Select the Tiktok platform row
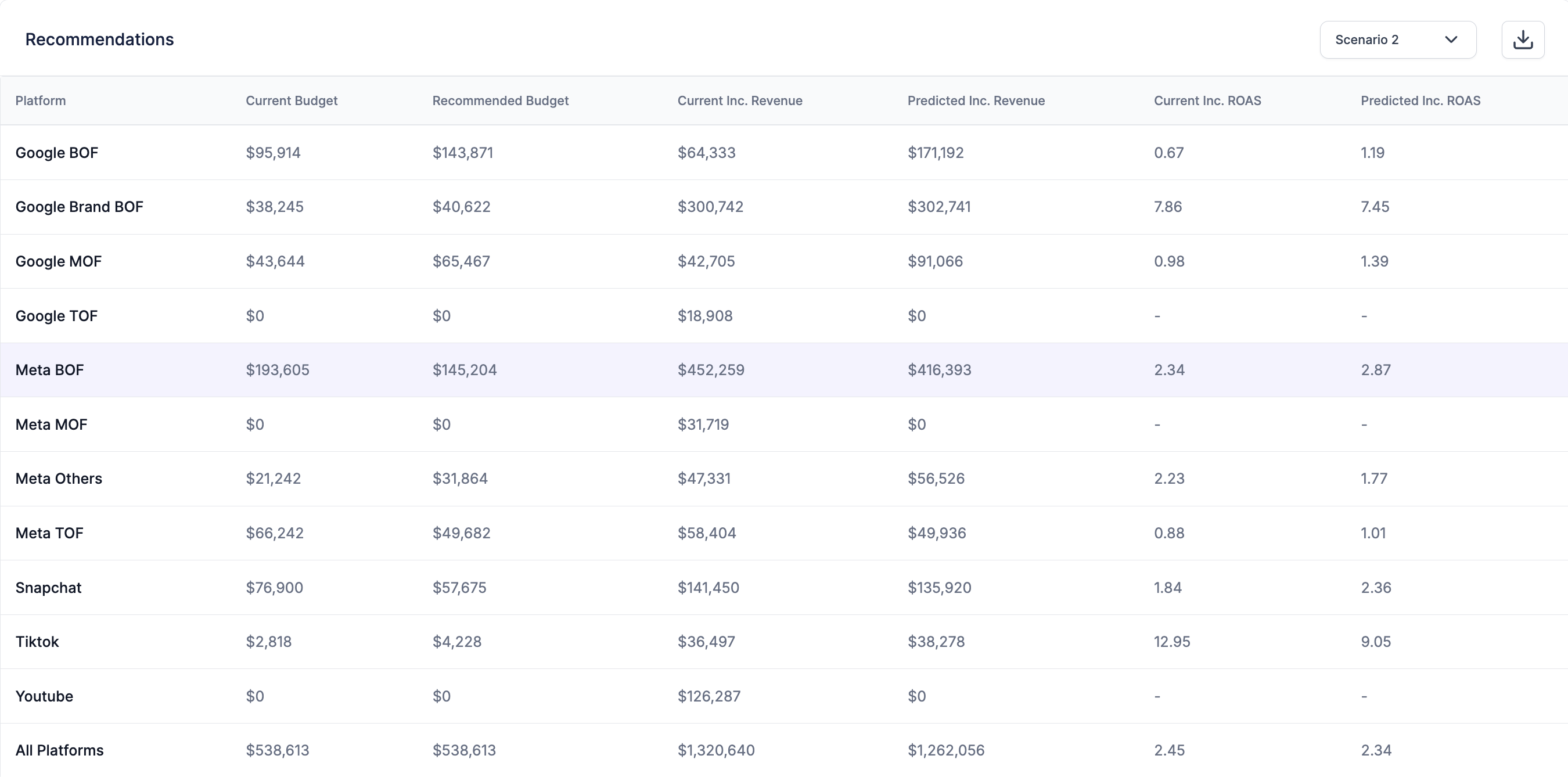 click(x=37, y=642)
